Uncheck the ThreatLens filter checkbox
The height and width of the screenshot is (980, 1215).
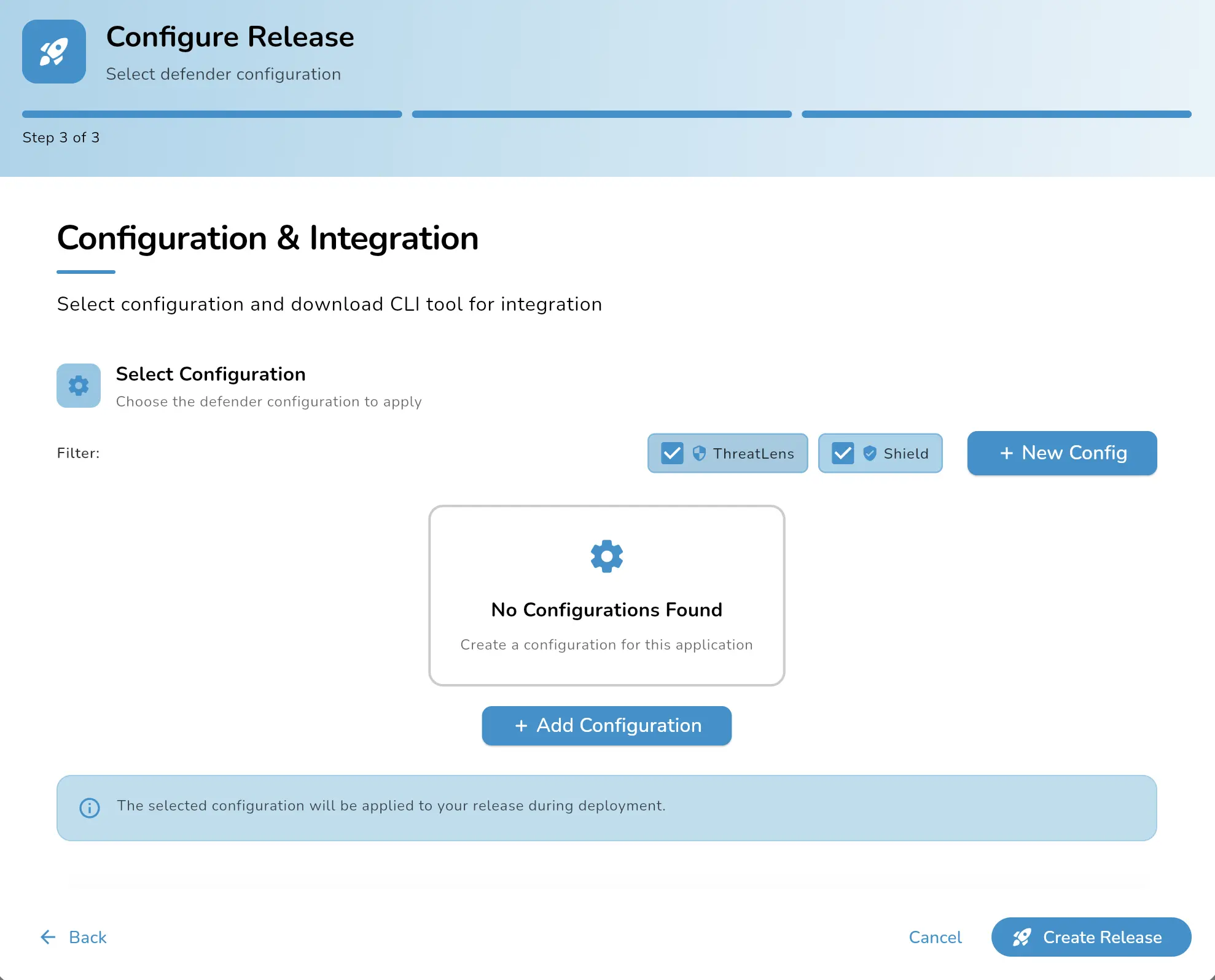(x=672, y=453)
